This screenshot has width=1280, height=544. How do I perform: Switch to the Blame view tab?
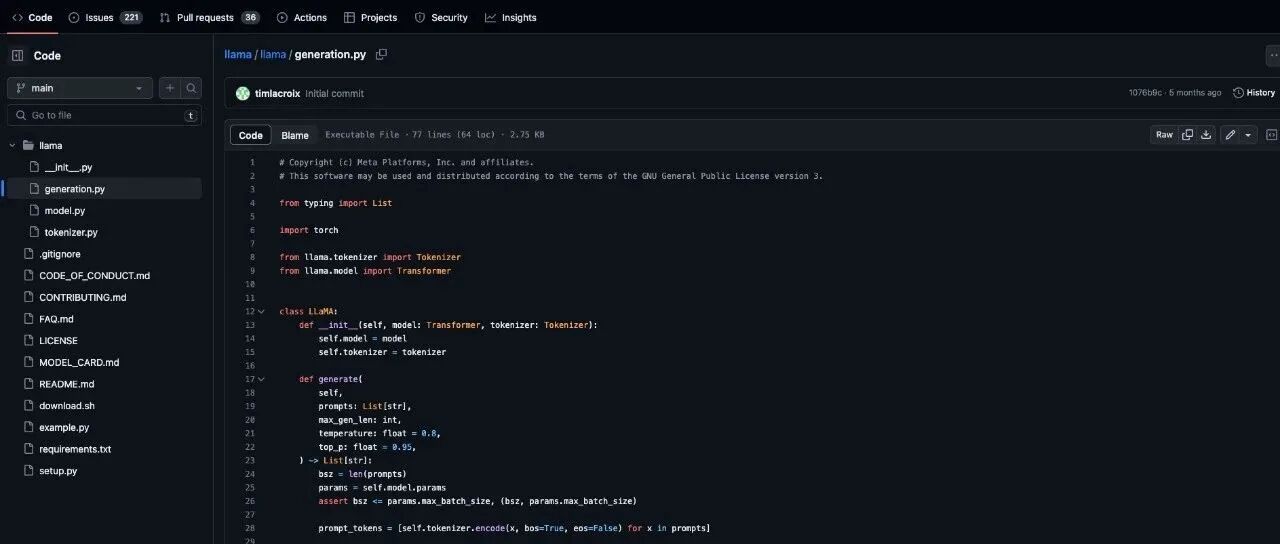(x=295, y=135)
